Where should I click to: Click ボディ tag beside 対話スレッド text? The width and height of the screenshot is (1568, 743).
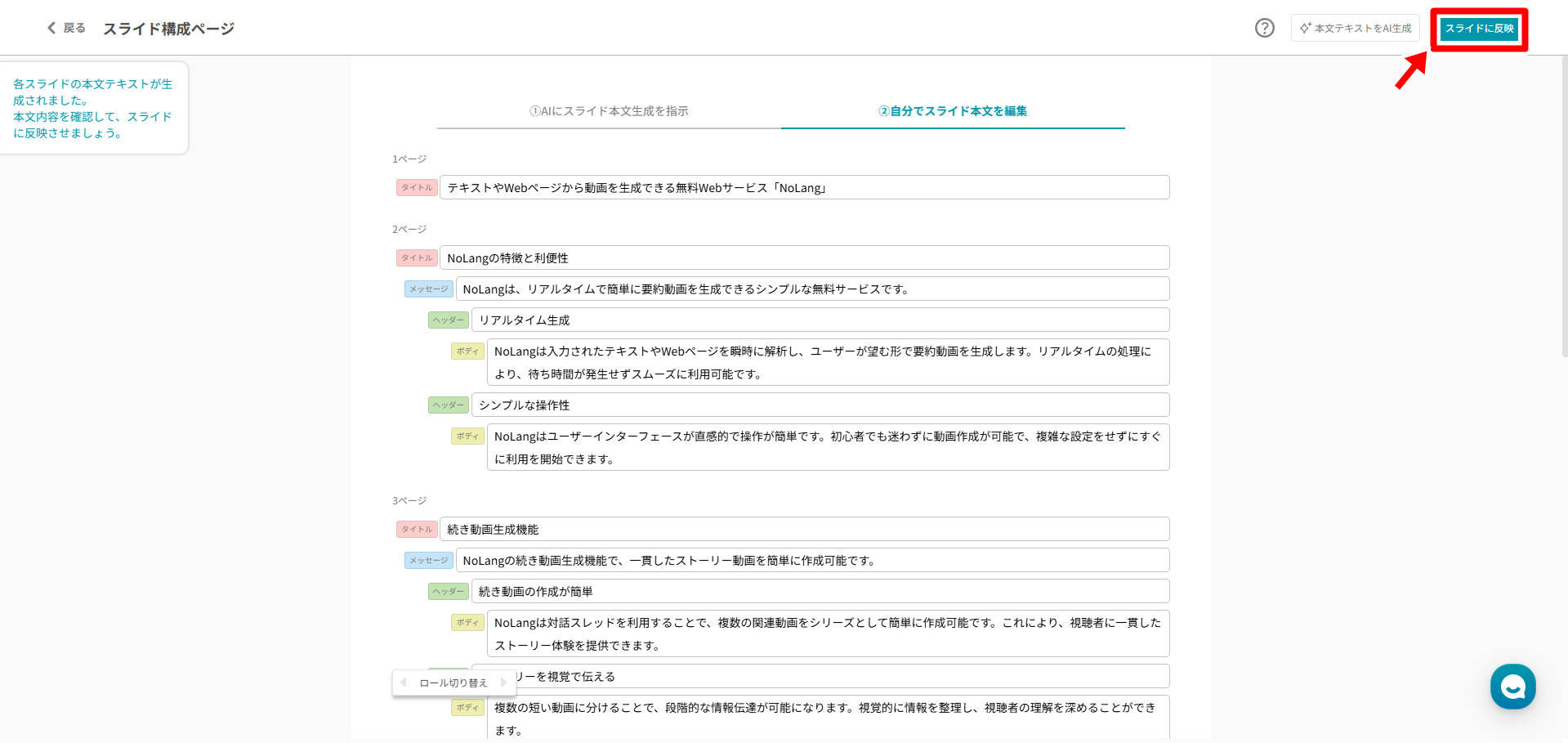click(x=467, y=622)
